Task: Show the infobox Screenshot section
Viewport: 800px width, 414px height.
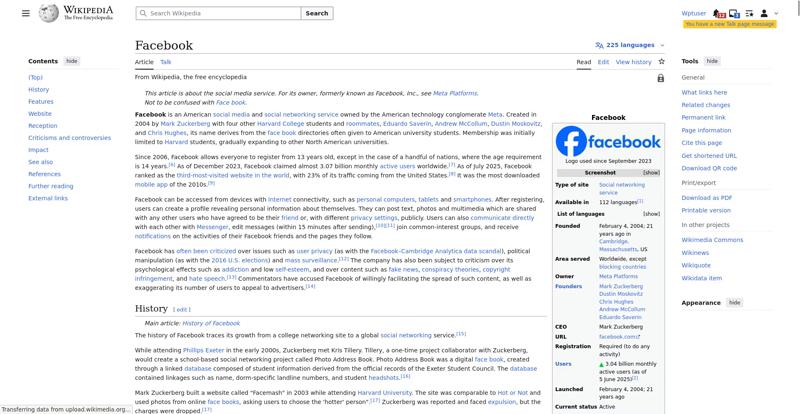Action: [651, 172]
